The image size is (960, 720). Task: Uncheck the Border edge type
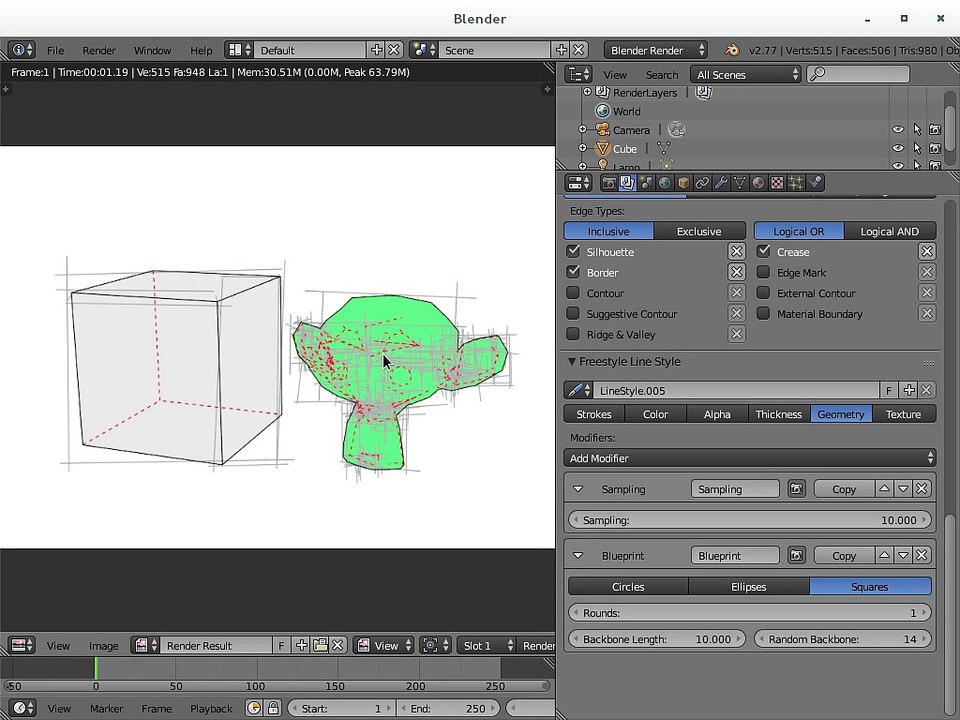573,272
